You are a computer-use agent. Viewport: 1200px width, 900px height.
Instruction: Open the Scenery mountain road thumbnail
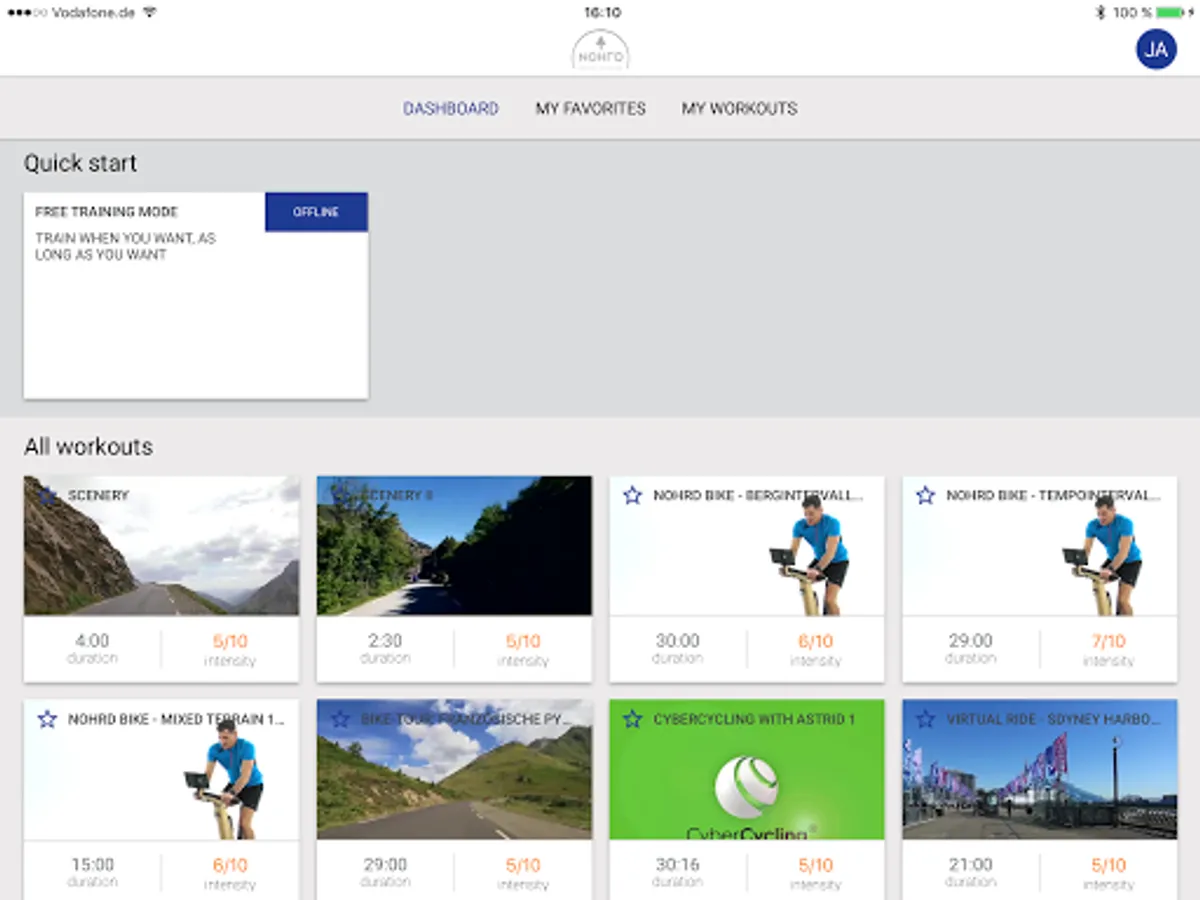click(x=161, y=545)
